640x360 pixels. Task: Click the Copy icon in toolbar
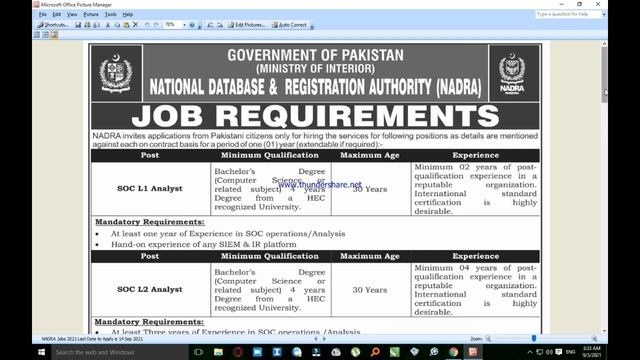117,25
